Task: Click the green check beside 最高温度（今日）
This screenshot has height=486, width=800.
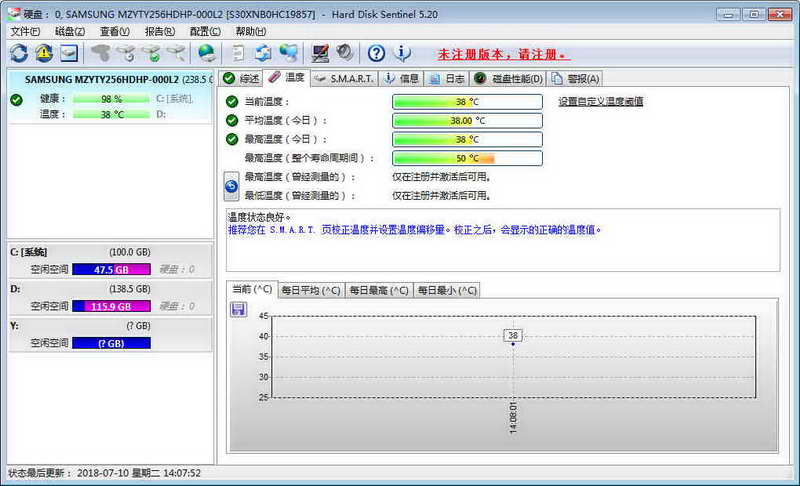Action: pos(232,139)
